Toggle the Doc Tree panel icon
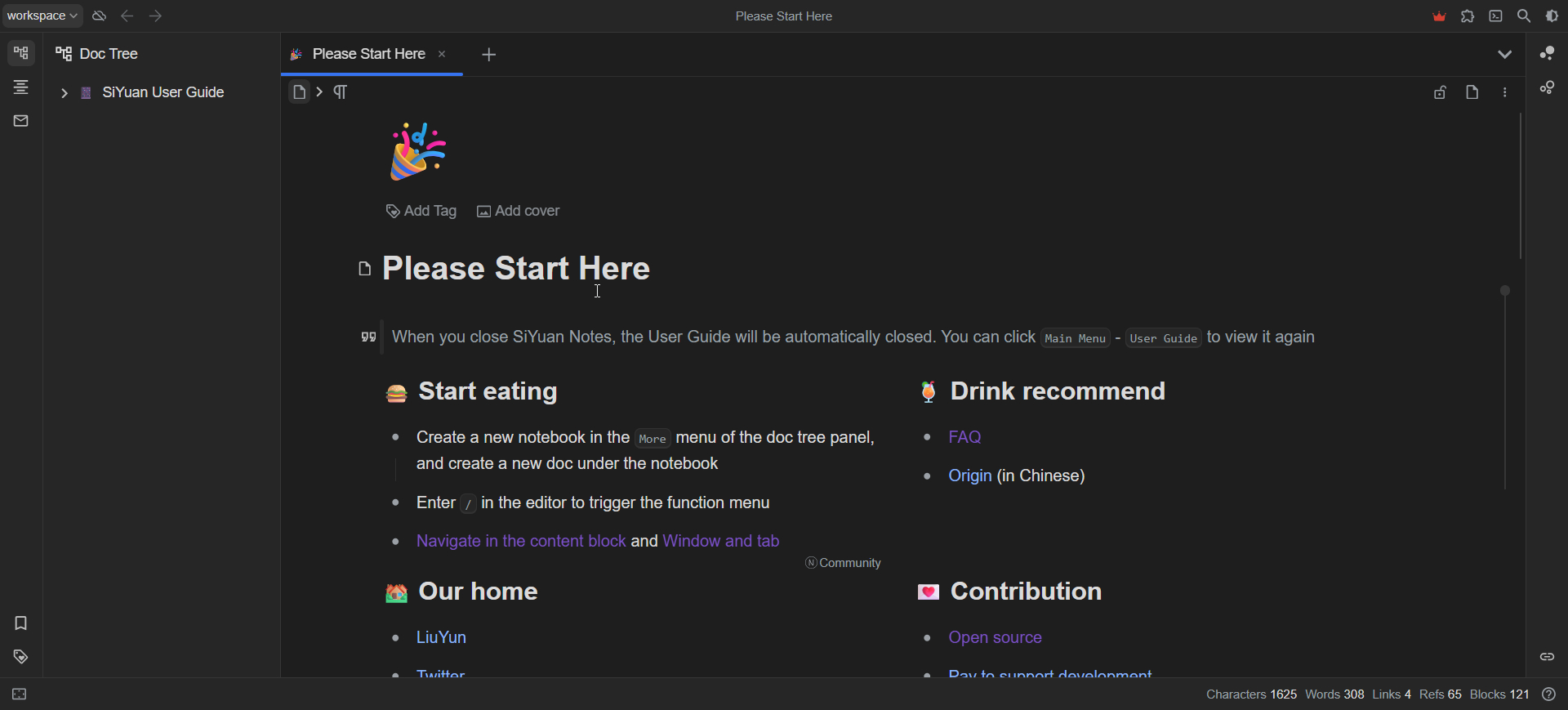Viewport: 1568px width, 710px height. point(20,54)
